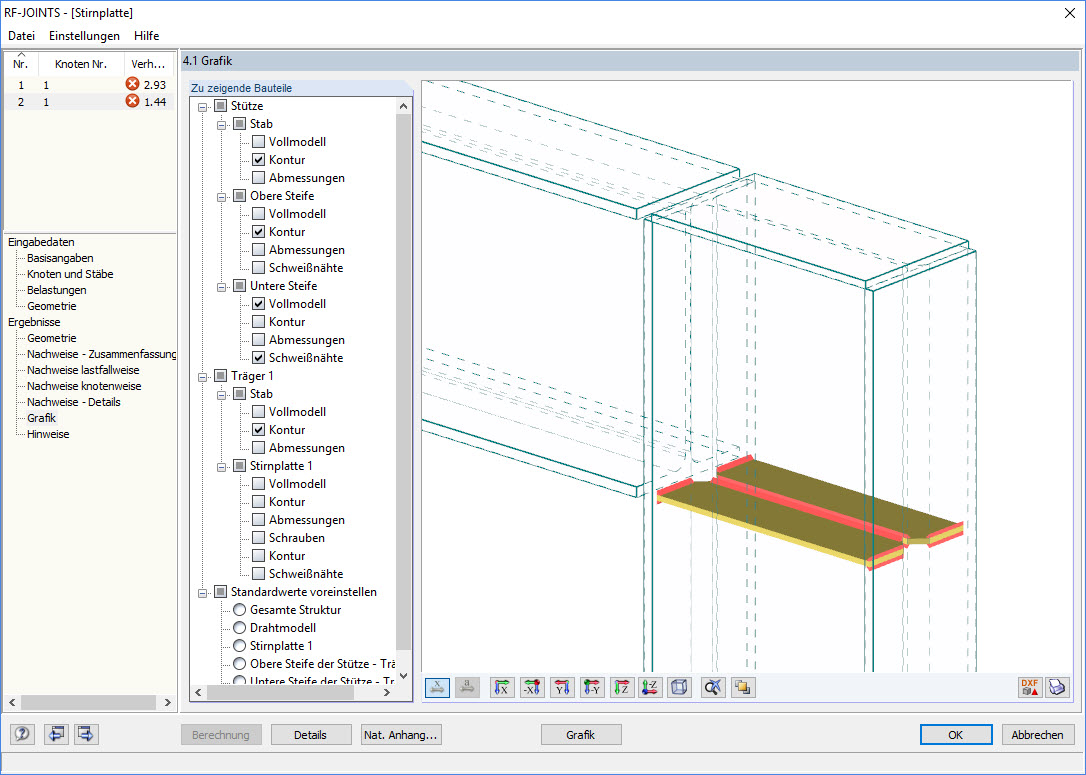This screenshot has width=1086, height=775.
Task: Set view against Y direction (-Y)
Action: (x=591, y=688)
